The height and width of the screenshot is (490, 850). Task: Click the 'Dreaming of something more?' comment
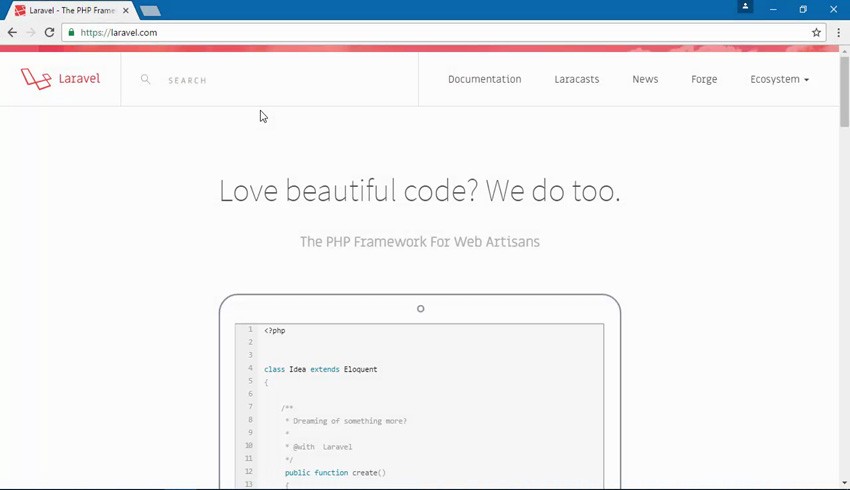pos(346,421)
